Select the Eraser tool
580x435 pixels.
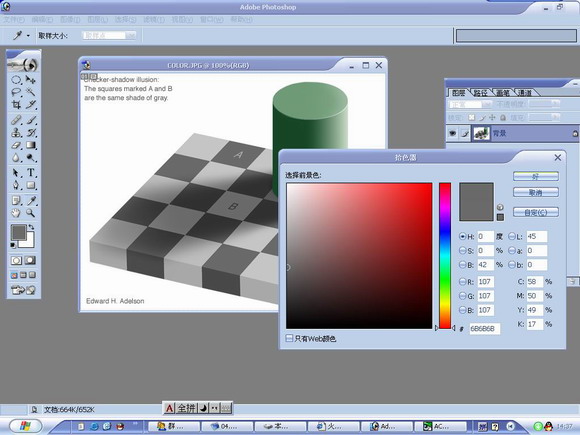(16, 145)
